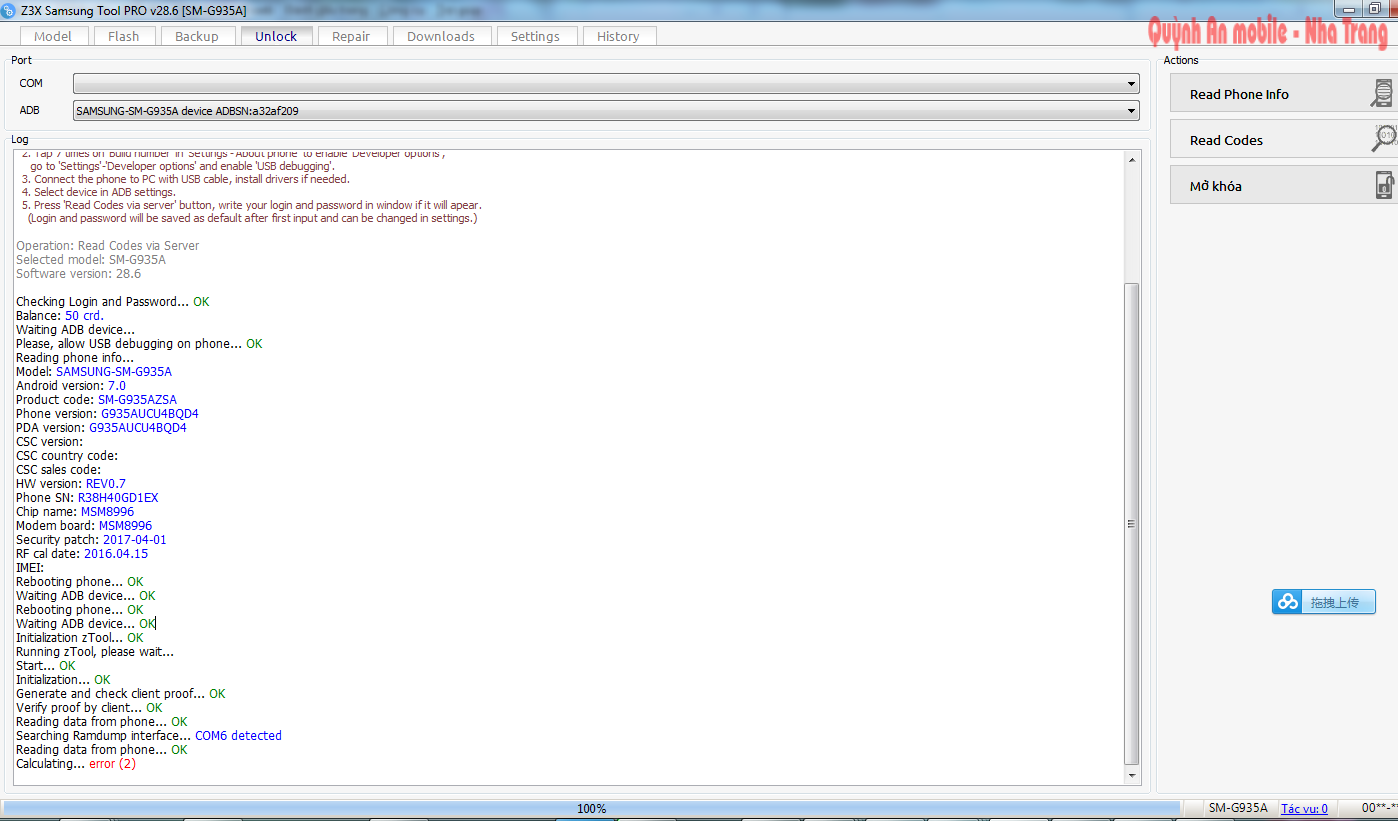
Task: Switch to the Settings tab
Action: 535,36
